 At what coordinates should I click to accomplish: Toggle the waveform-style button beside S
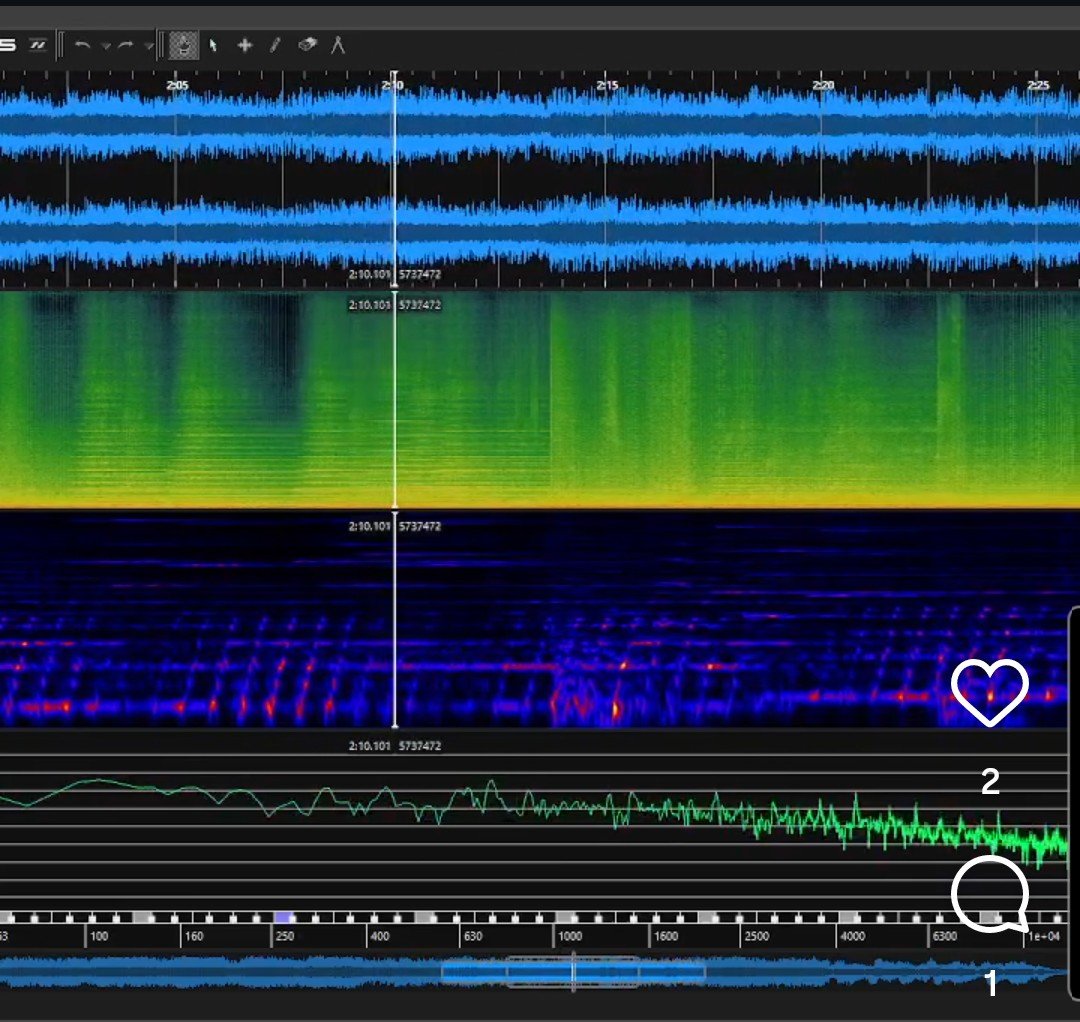tap(38, 45)
